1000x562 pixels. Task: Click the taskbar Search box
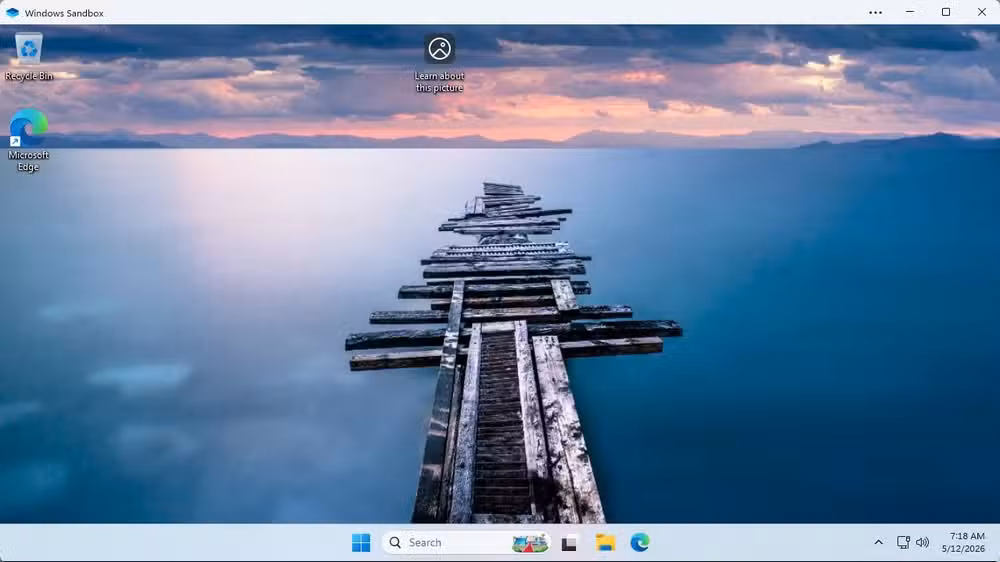466,542
